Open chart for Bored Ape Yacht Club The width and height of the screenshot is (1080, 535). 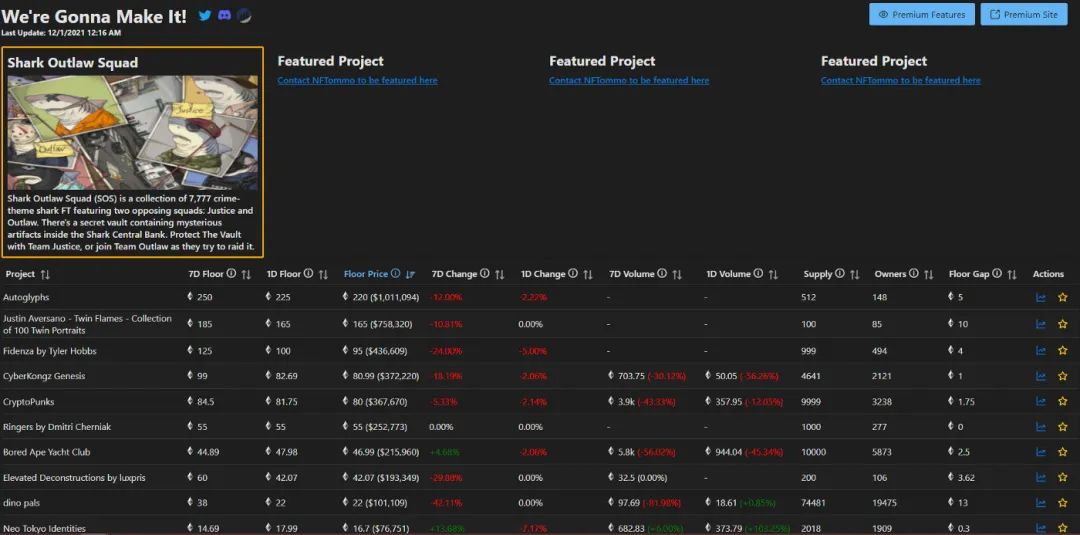click(1041, 453)
